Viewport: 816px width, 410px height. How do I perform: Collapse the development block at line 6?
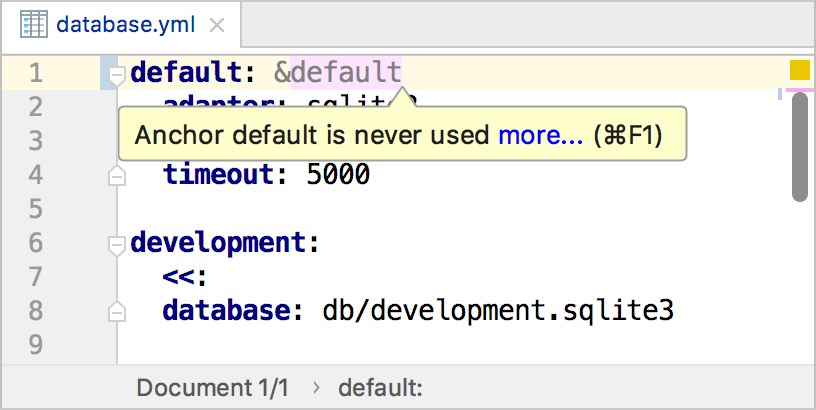point(117,245)
